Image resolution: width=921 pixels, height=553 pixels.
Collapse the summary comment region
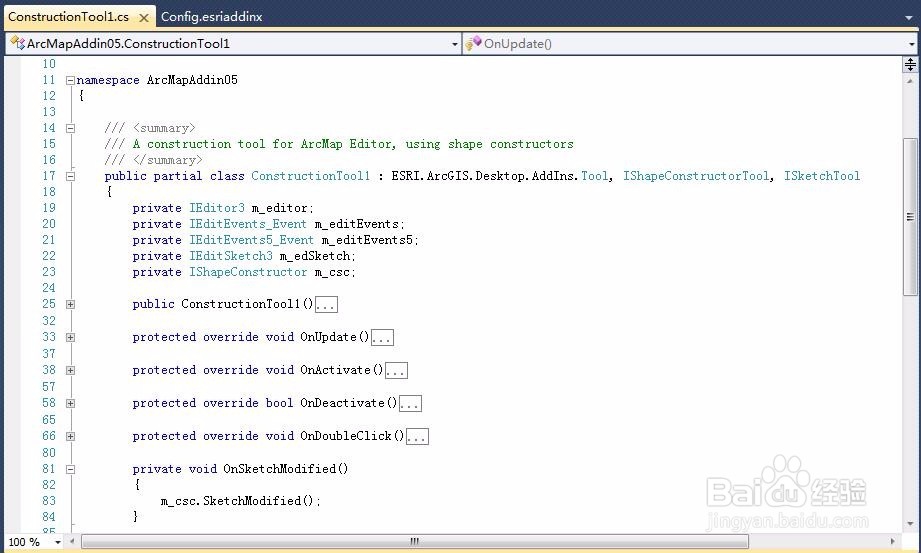point(70,128)
